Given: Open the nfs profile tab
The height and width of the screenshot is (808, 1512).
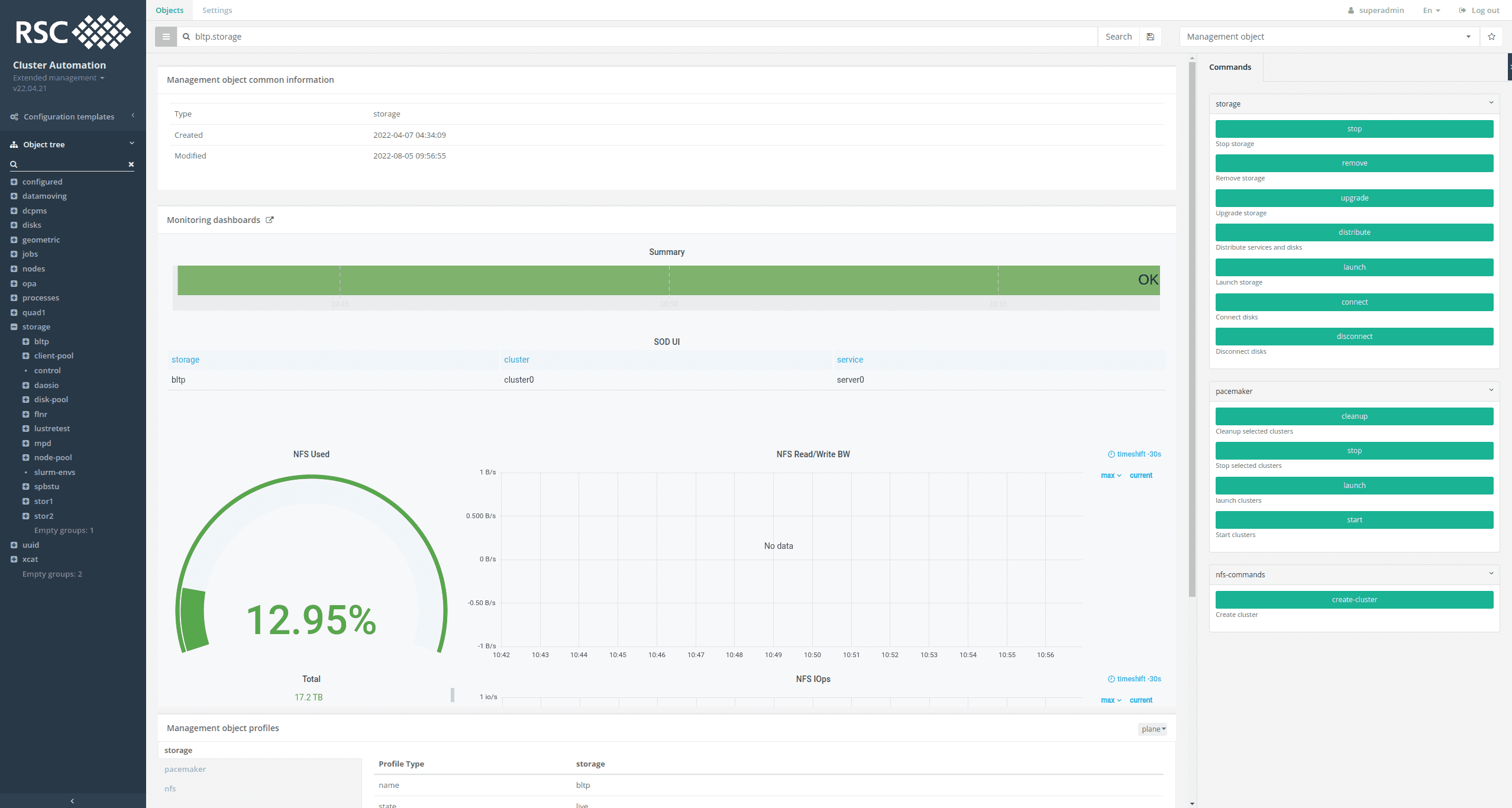Looking at the screenshot, I should coord(170,788).
